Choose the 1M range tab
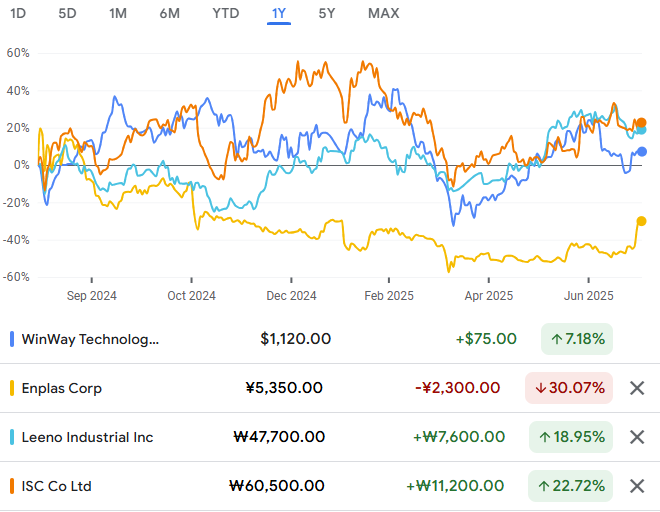Image resolution: width=660 pixels, height=512 pixels. pyautogui.click(x=118, y=13)
